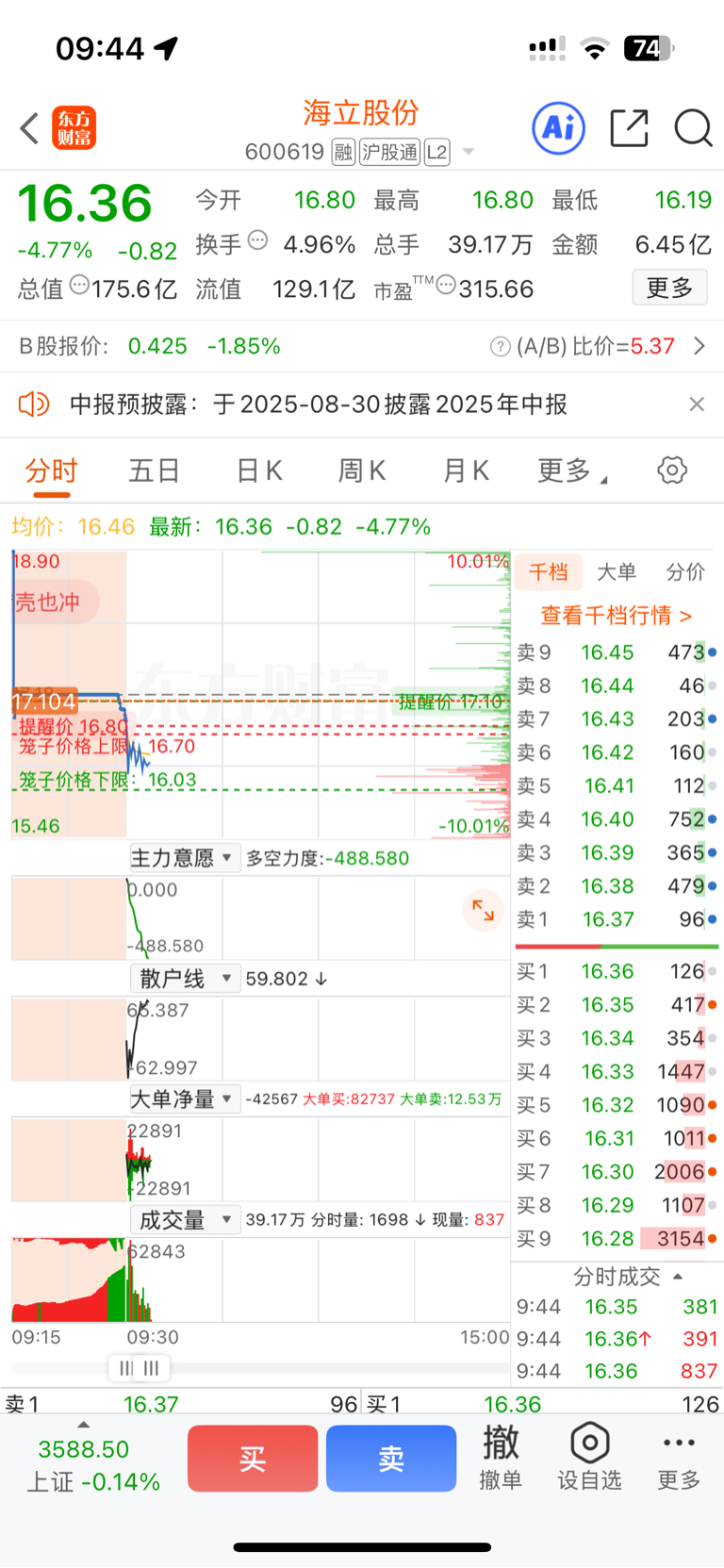The height and width of the screenshot is (1568, 724).
Task: Tap the 撤单 cancel order icon
Action: tap(501, 1458)
